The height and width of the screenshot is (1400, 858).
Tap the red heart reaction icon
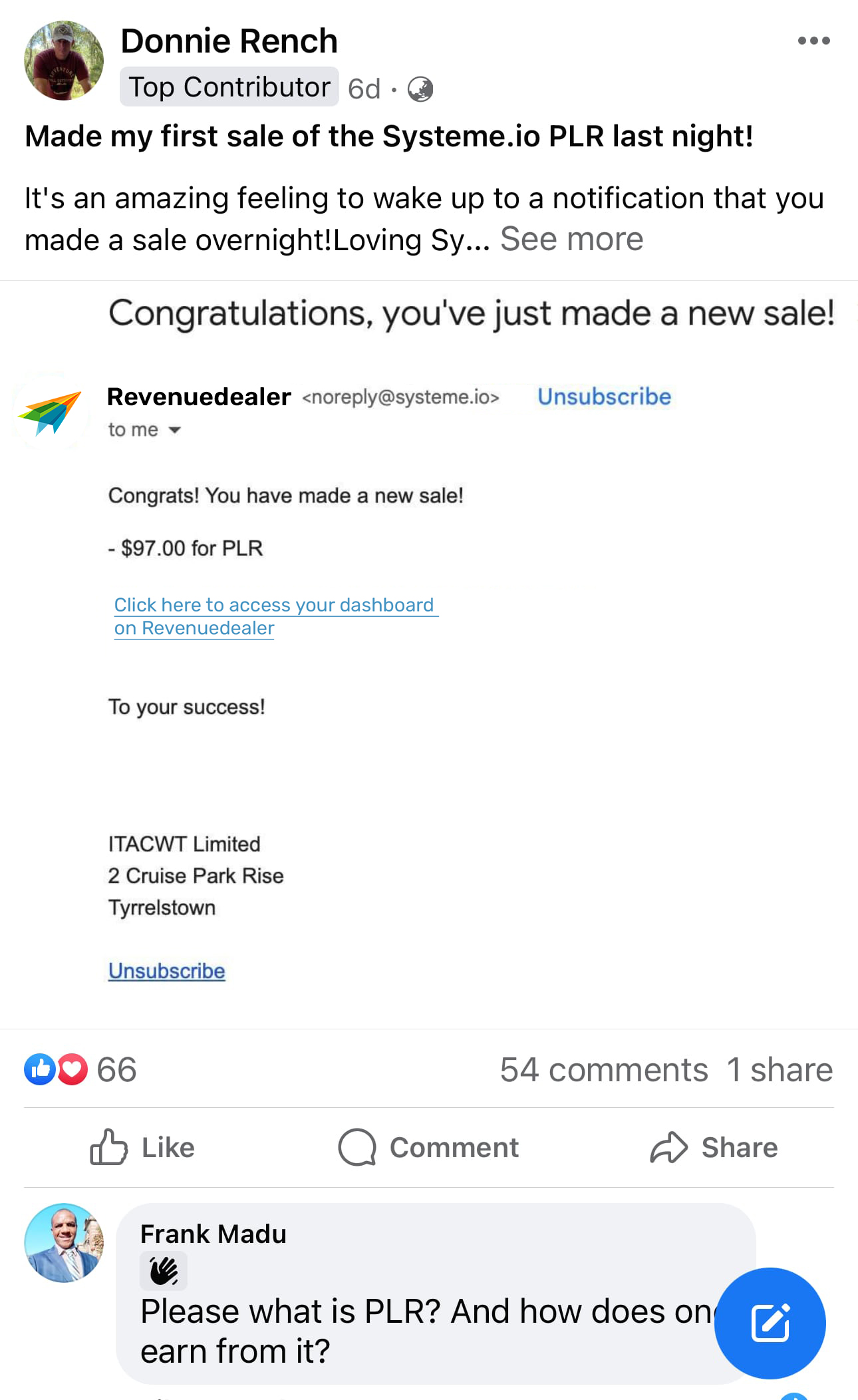pyautogui.click(x=72, y=1069)
